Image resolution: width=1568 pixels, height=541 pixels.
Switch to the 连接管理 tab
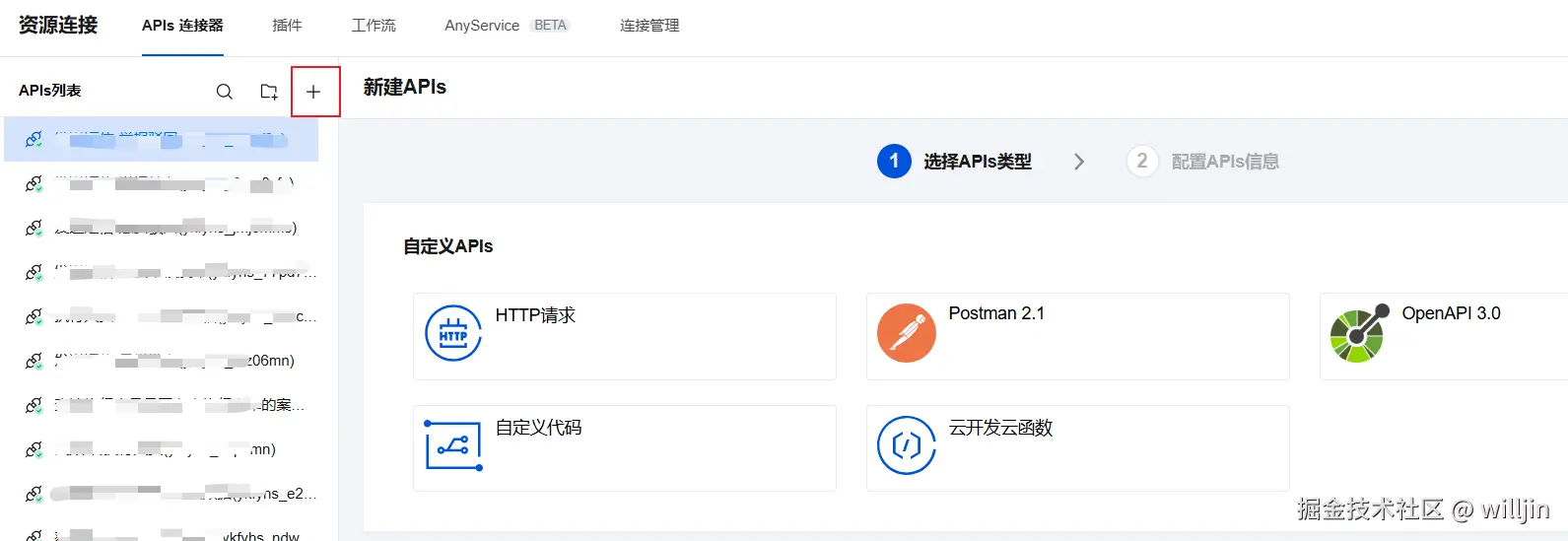click(649, 26)
